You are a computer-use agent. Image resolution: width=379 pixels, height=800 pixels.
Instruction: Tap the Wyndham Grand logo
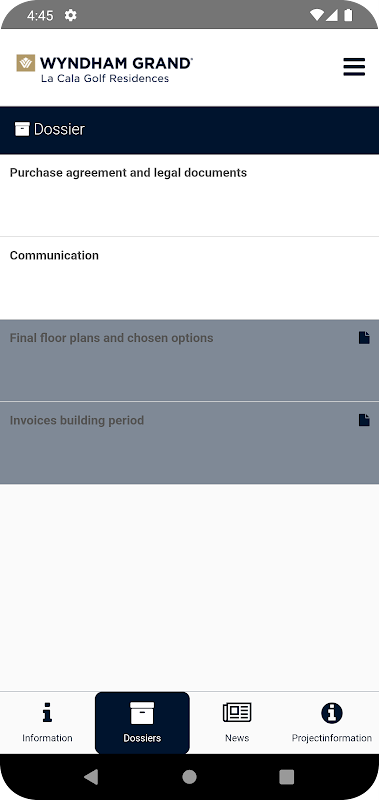coord(105,68)
